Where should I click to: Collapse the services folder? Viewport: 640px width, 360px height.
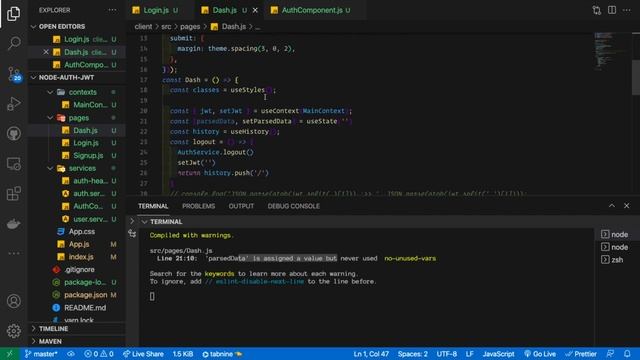[50, 168]
